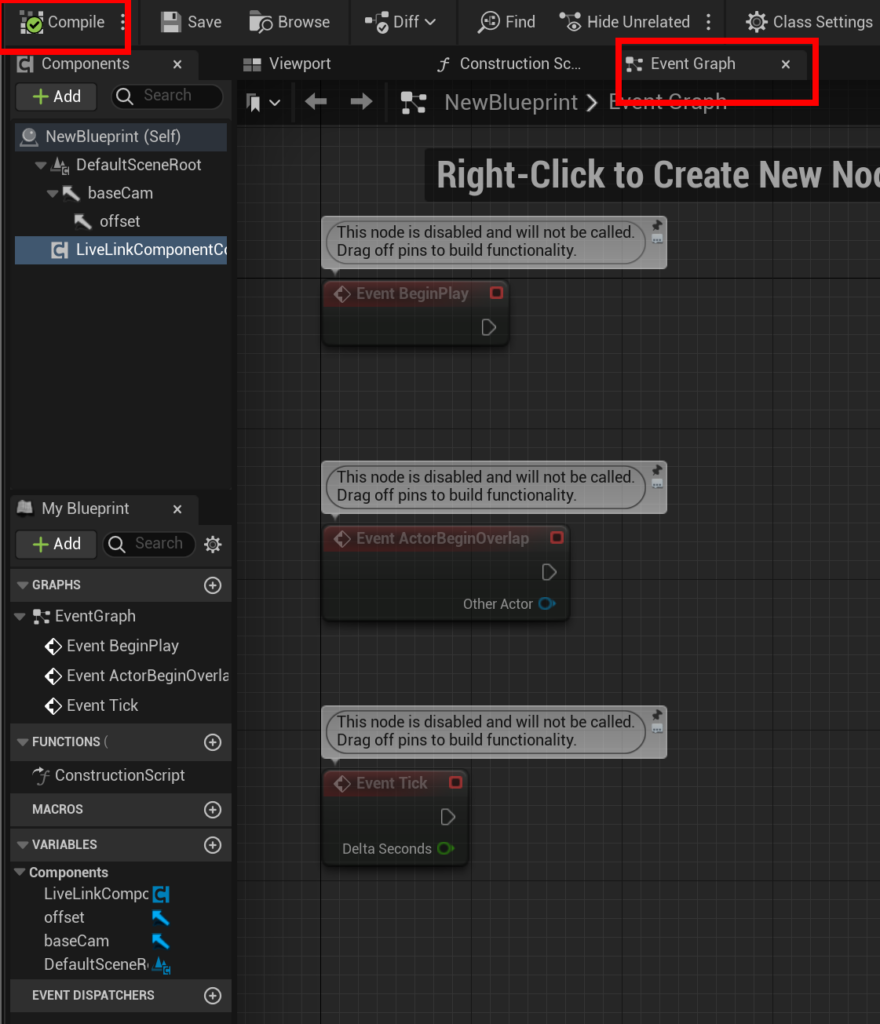Select Event Tick in My Blueprint list
The height and width of the screenshot is (1024, 880).
click(92, 706)
